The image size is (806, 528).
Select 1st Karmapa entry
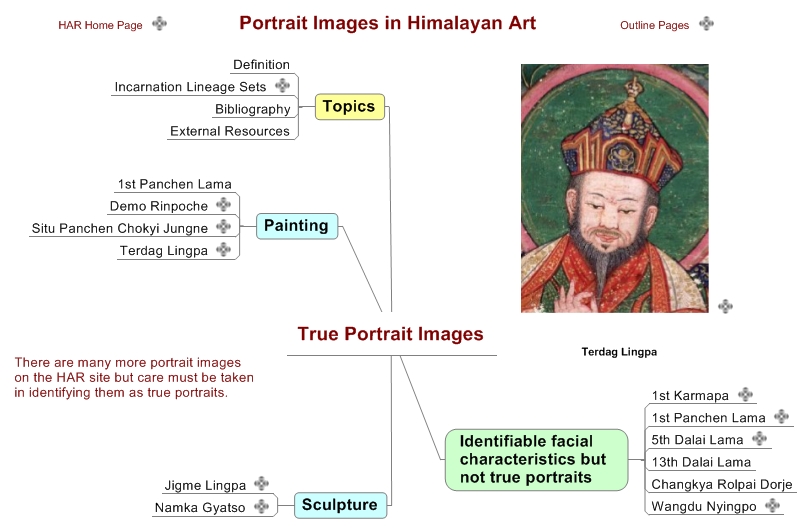point(690,396)
